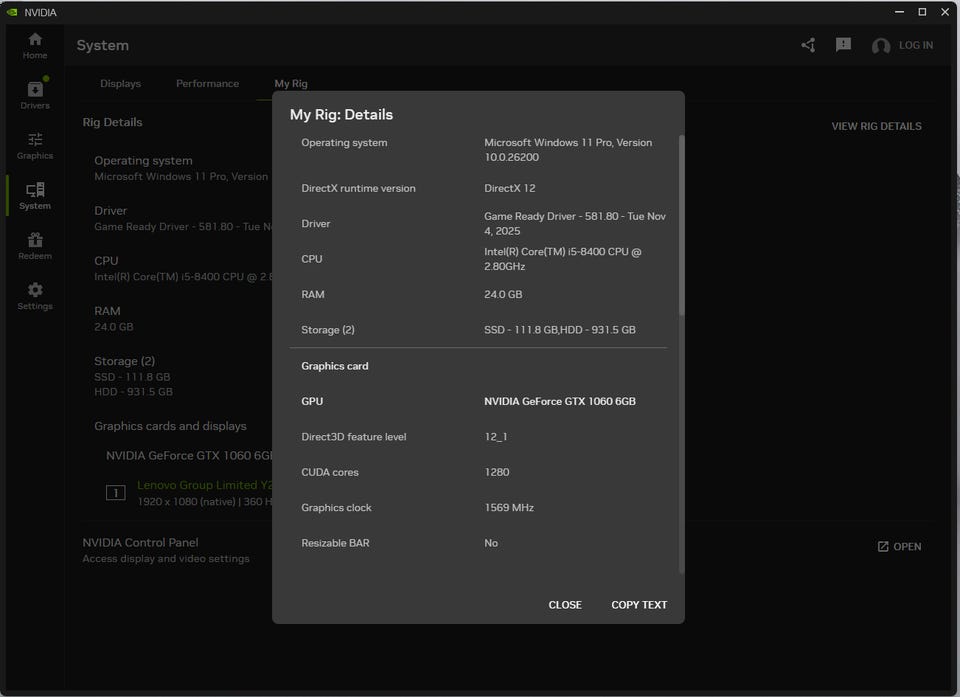This screenshot has height=697, width=960.
Task: Click the dialog's vertical scrollbar
Action: 682,225
